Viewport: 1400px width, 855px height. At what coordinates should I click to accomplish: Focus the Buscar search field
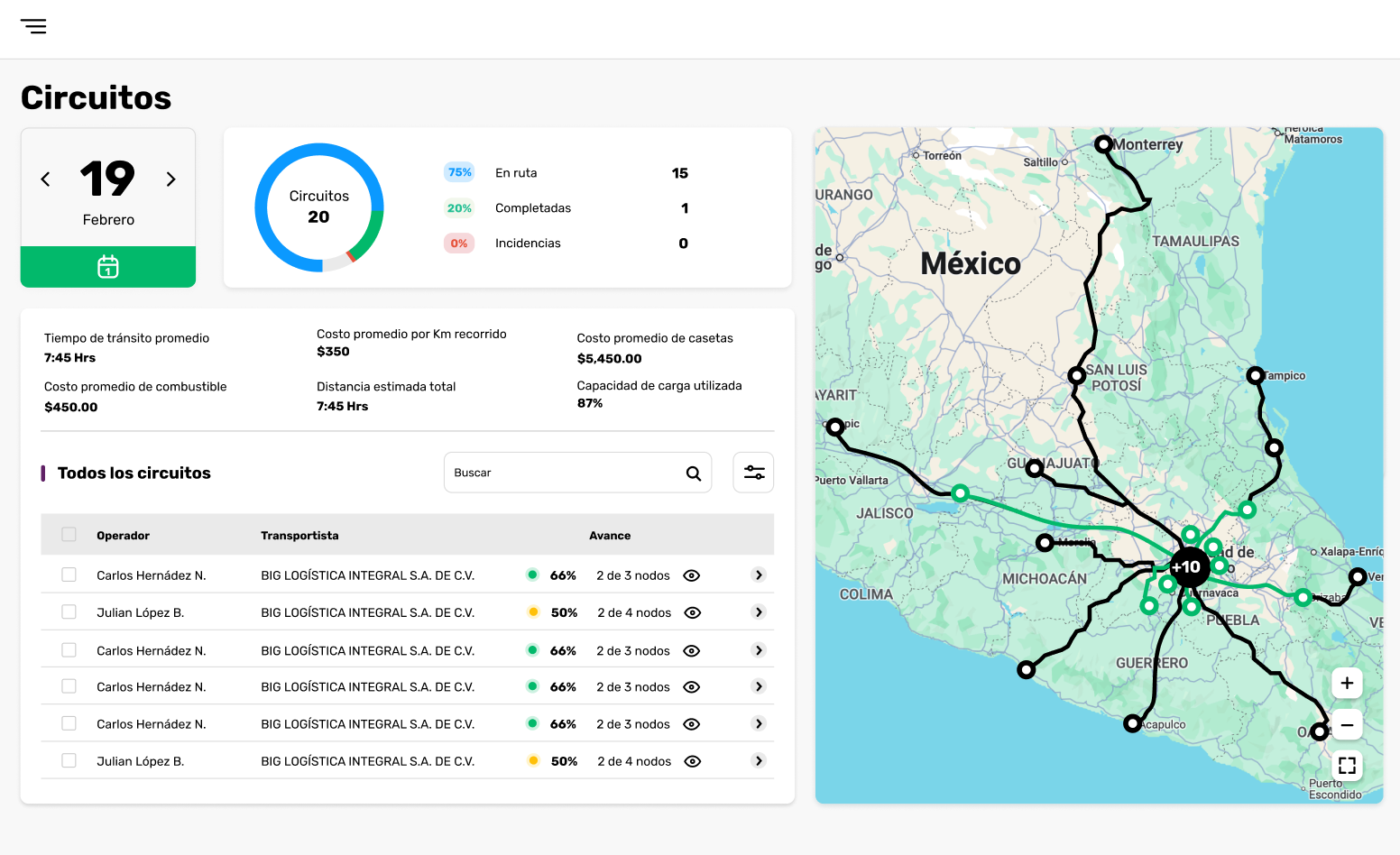click(577, 473)
